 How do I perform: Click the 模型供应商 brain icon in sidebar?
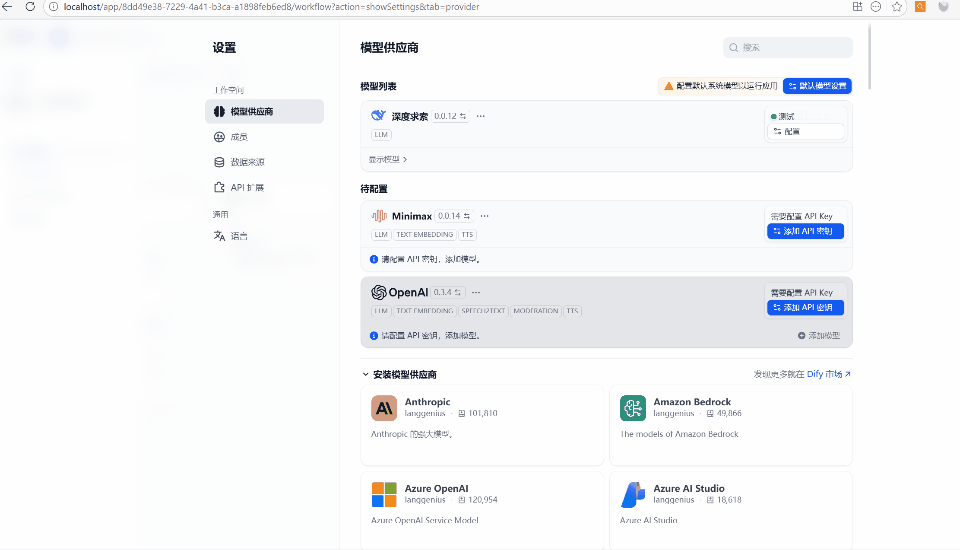point(219,111)
